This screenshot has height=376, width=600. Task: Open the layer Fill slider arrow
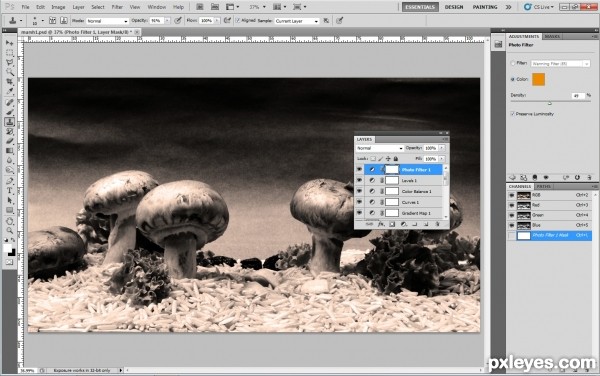pos(442,158)
